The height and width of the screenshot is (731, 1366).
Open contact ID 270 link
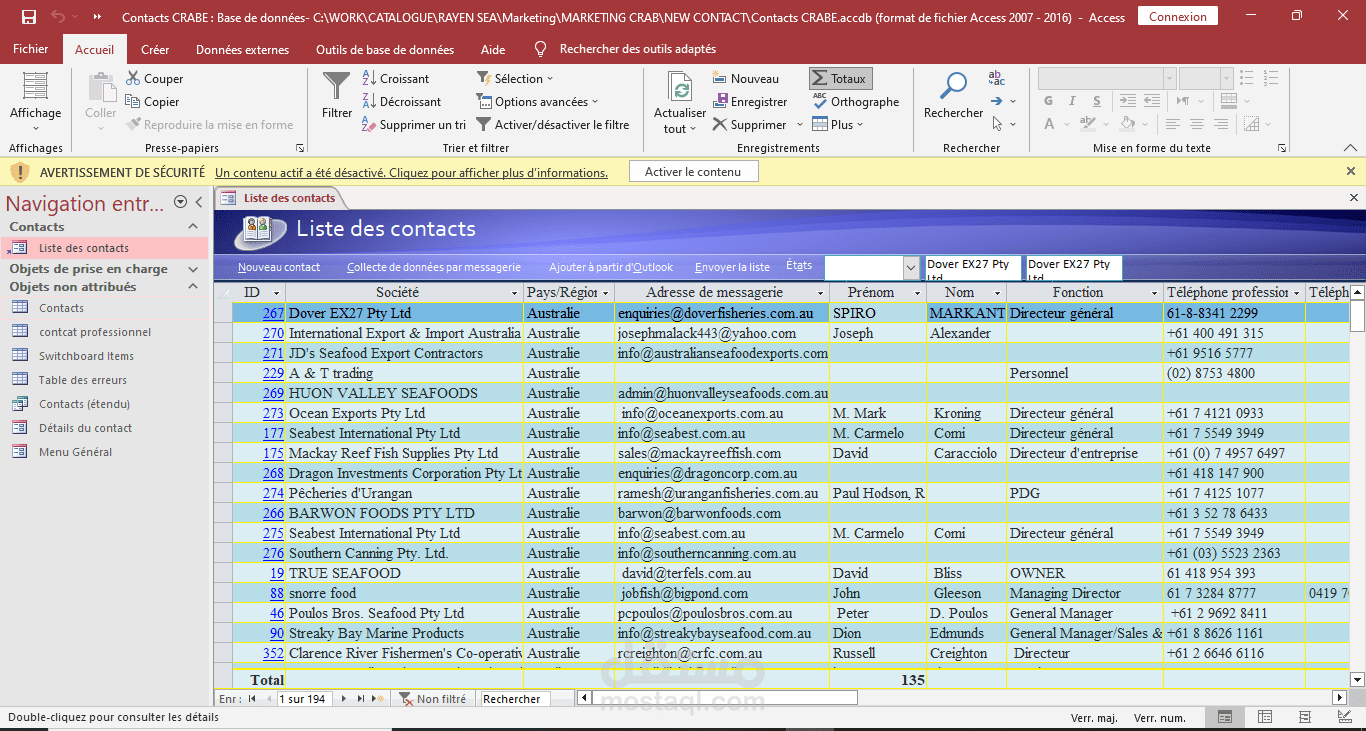[x=273, y=333]
